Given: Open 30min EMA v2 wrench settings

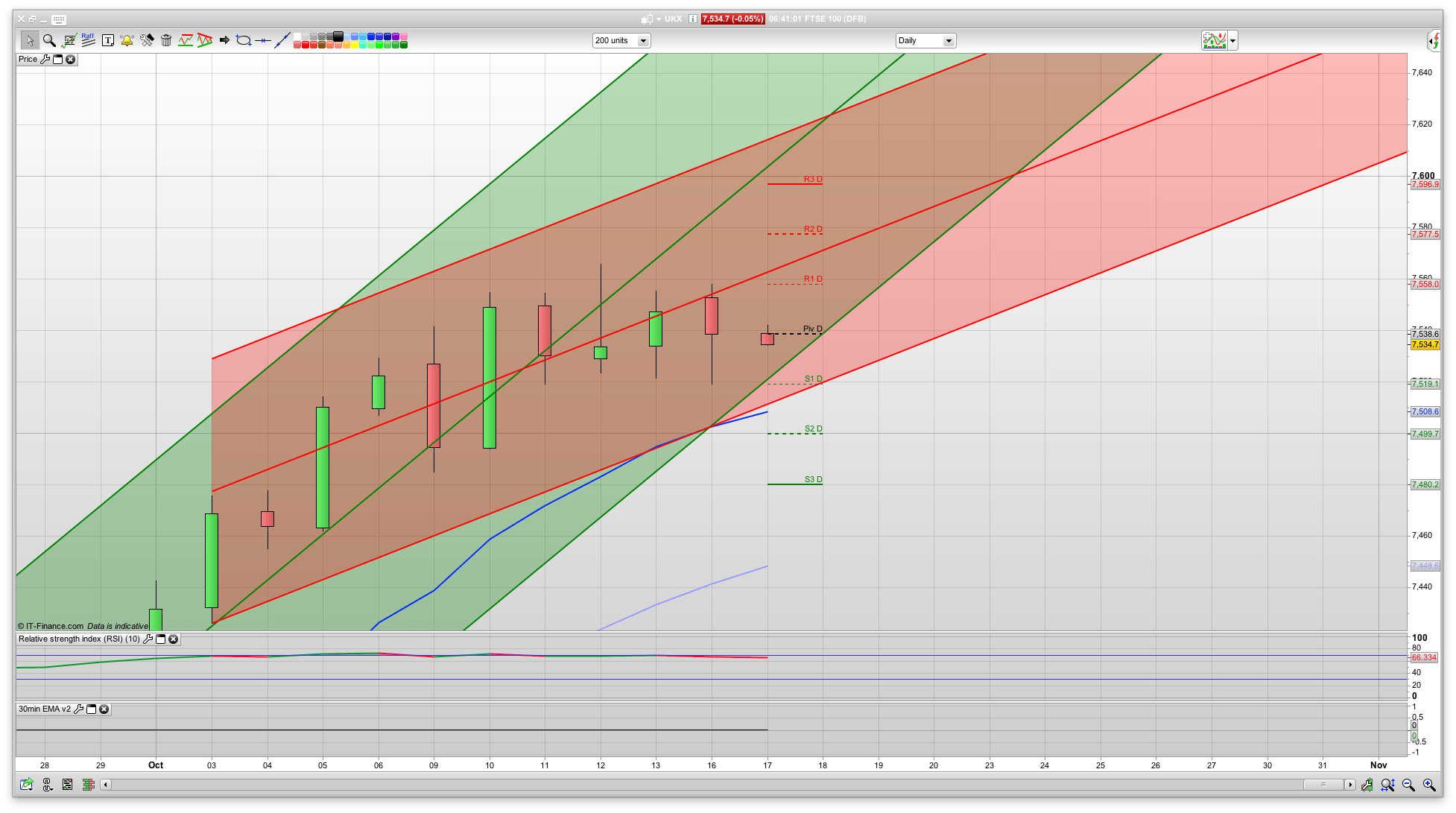Looking at the screenshot, I should pos(78,709).
